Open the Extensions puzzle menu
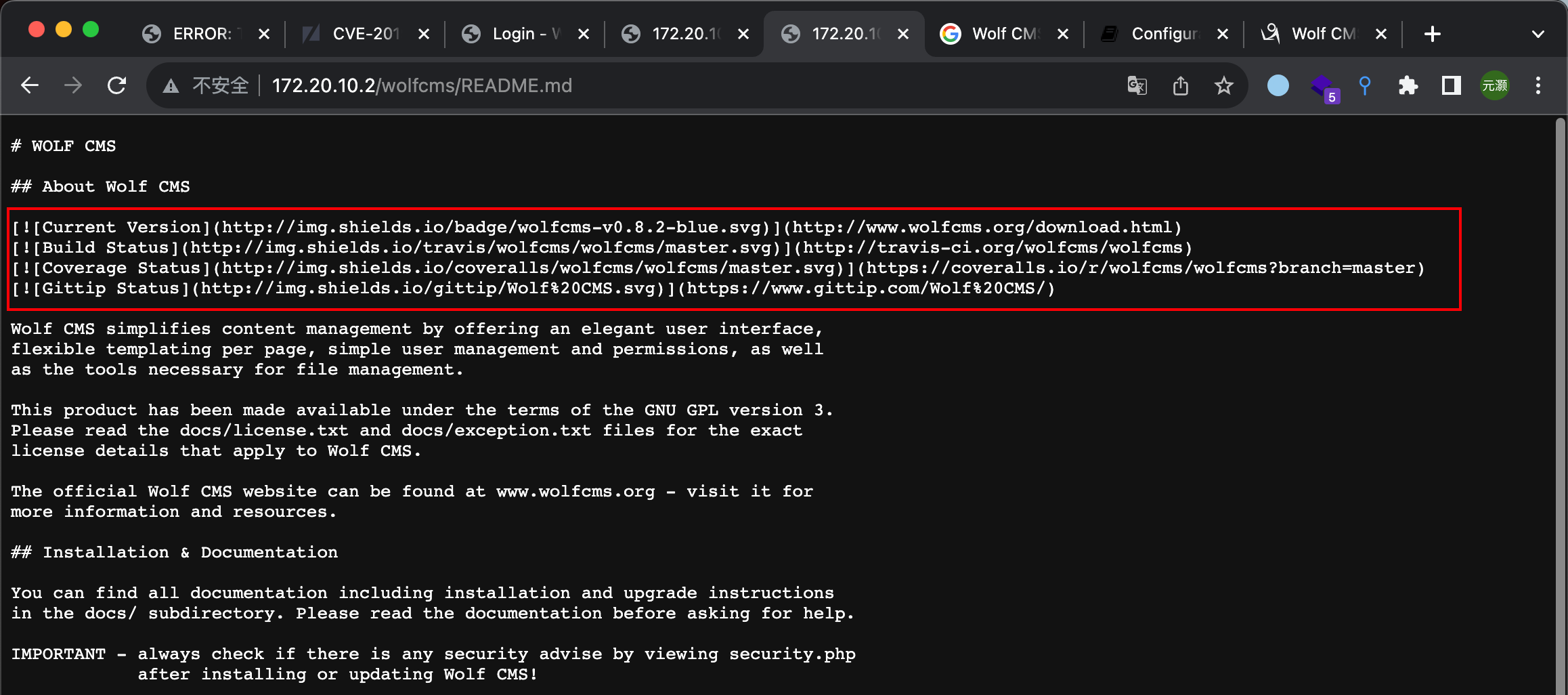Screen dimensions: 1568x695 coord(1408,85)
